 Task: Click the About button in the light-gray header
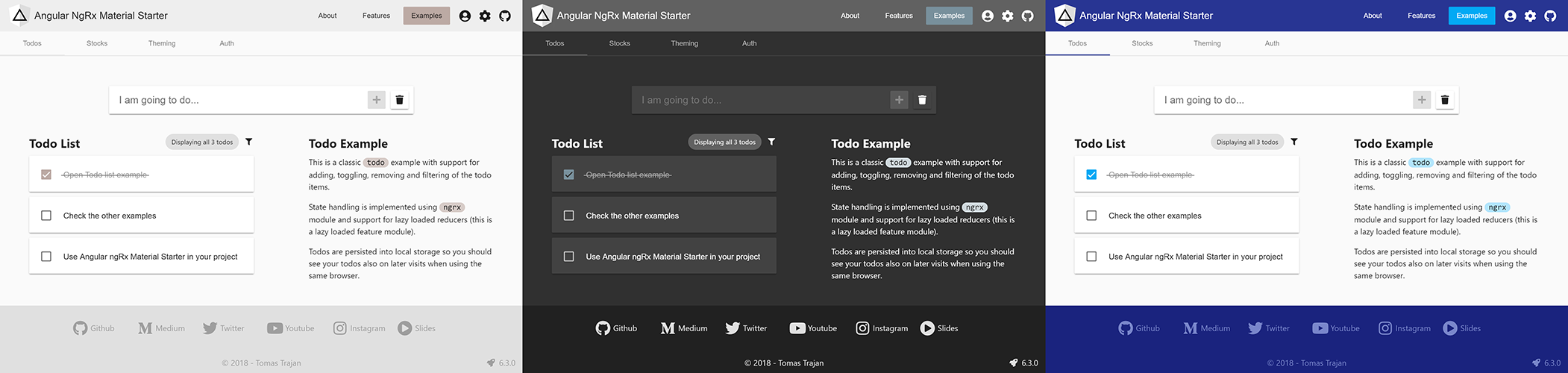pyautogui.click(x=327, y=16)
